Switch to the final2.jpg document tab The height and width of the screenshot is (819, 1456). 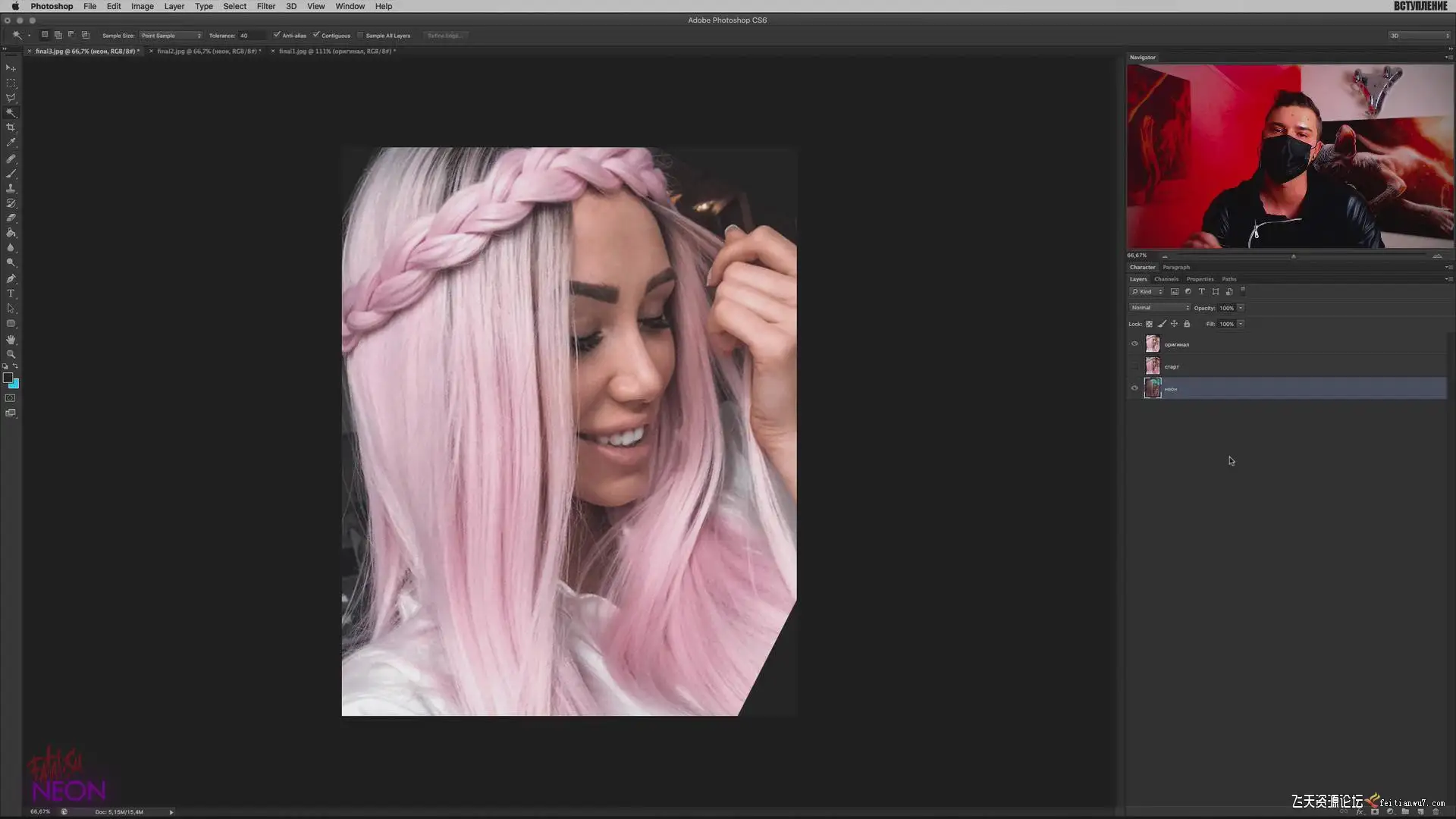(x=209, y=52)
